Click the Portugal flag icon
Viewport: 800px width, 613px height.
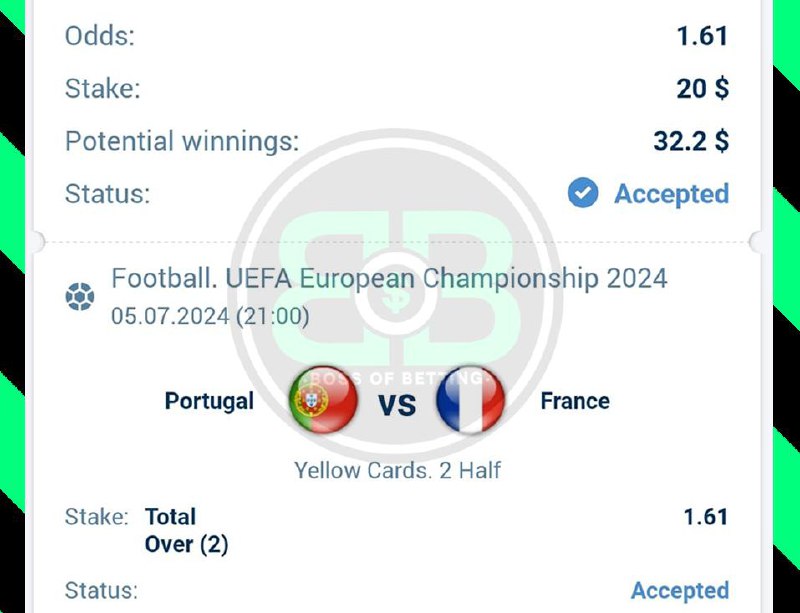[x=323, y=402]
